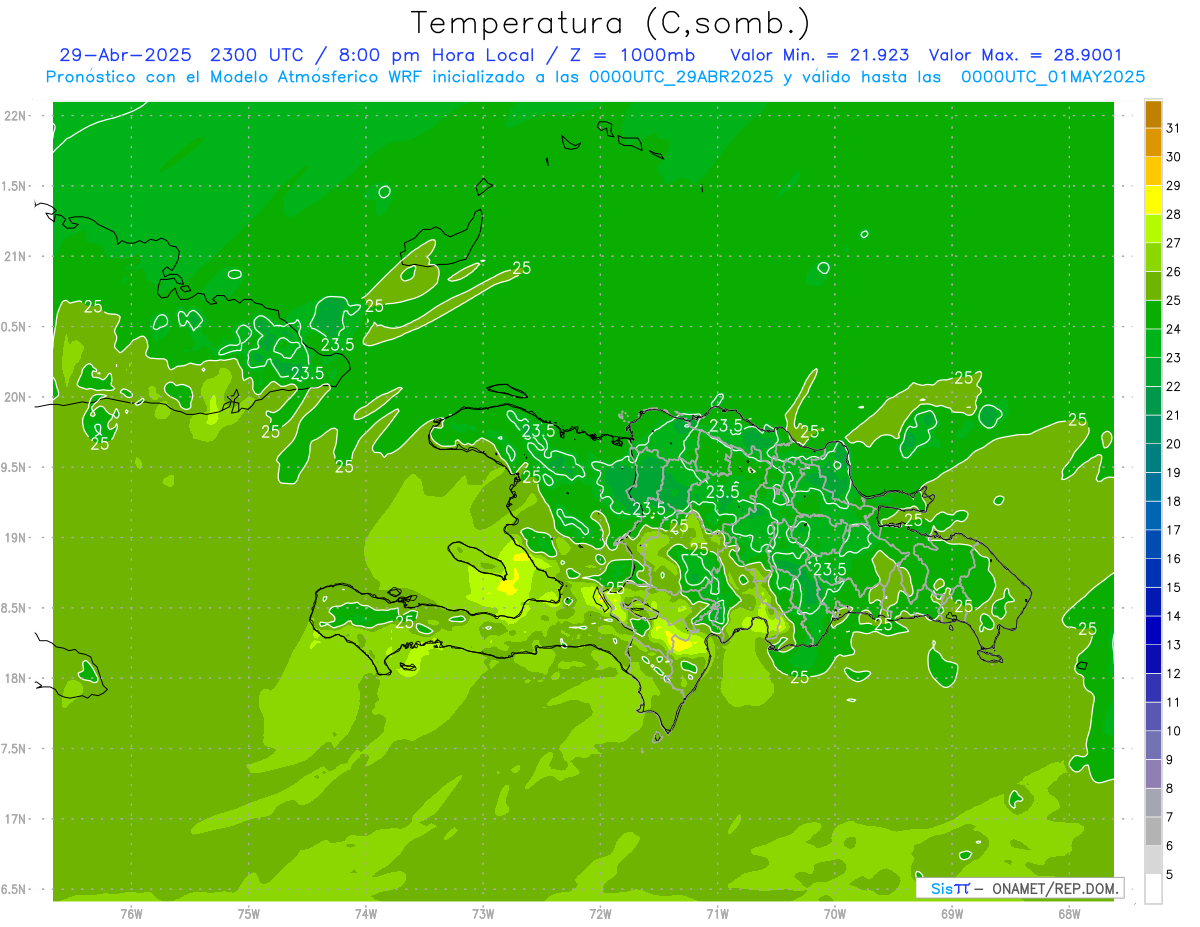
Task: Select the gray swatch between 6 and 7
Action: (1153, 831)
